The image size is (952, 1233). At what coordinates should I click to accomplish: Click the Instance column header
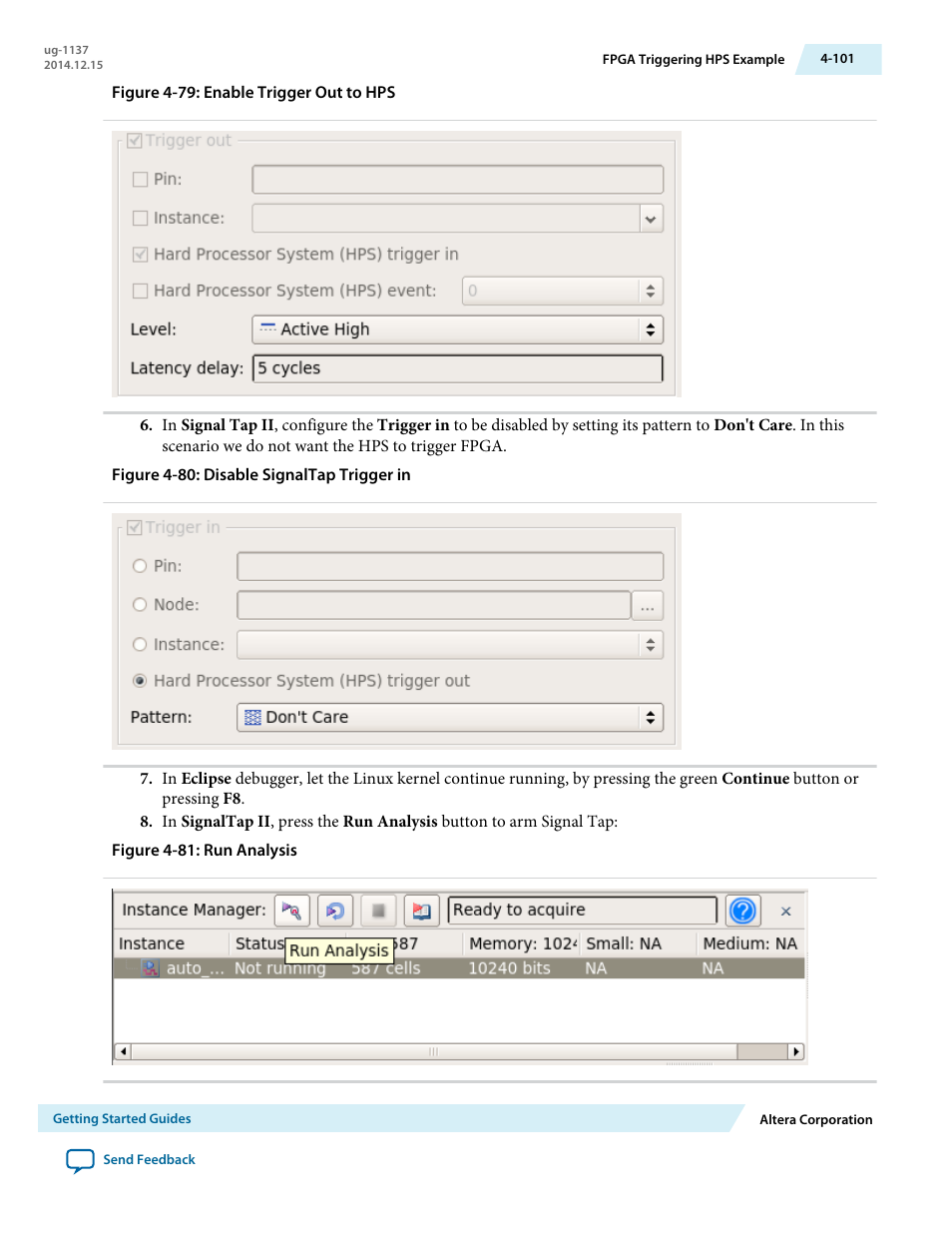click(172, 943)
